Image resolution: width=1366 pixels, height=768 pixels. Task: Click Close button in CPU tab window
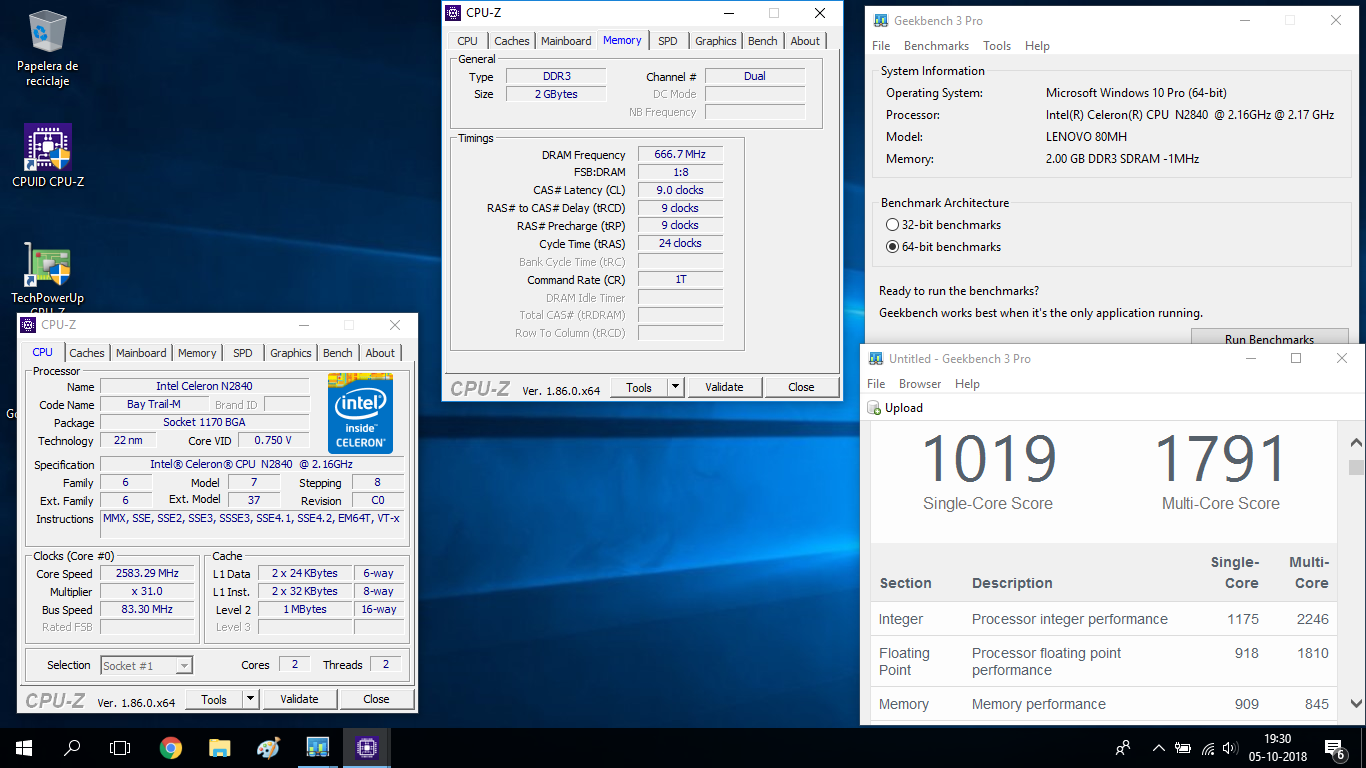click(x=376, y=699)
